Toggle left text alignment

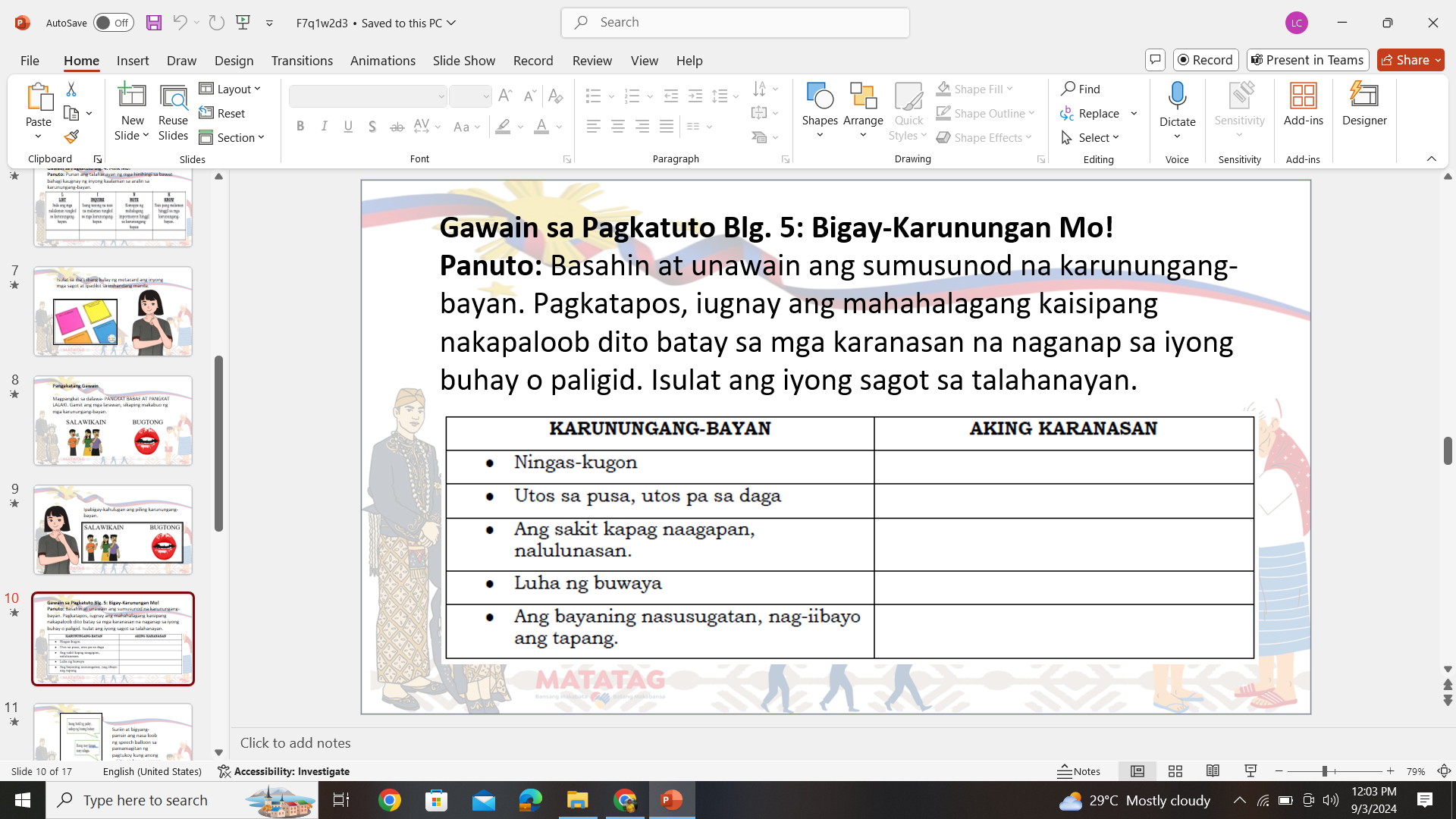coord(594,127)
